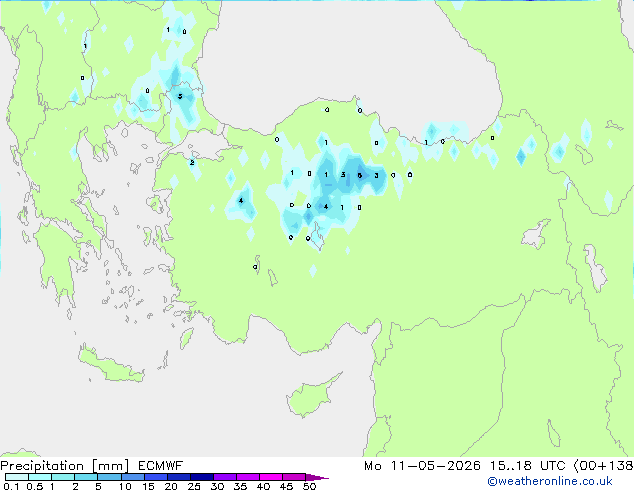Select the 30–35 mm purple legend swatch

225,477
